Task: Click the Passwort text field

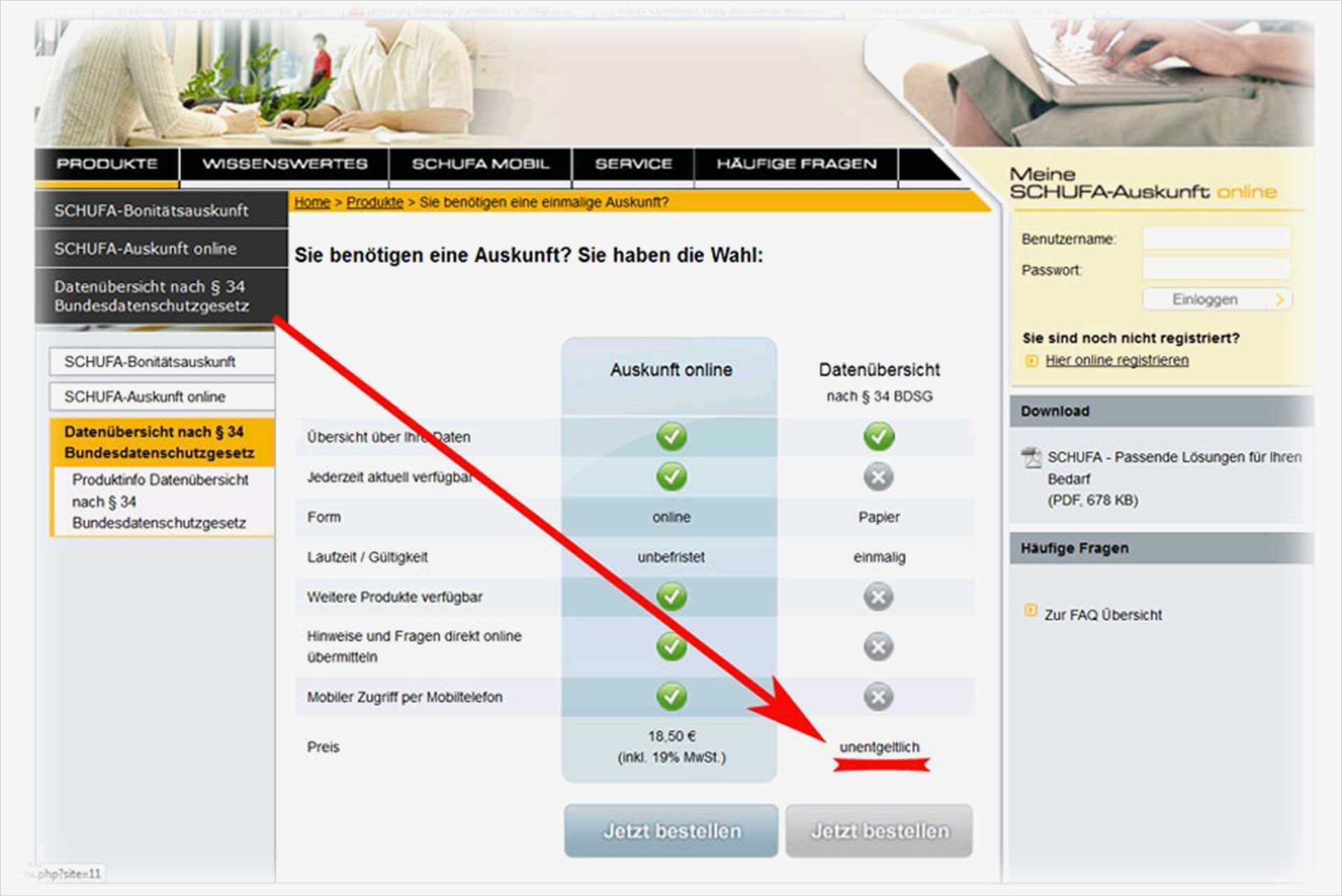Action: [x=1216, y=268]
